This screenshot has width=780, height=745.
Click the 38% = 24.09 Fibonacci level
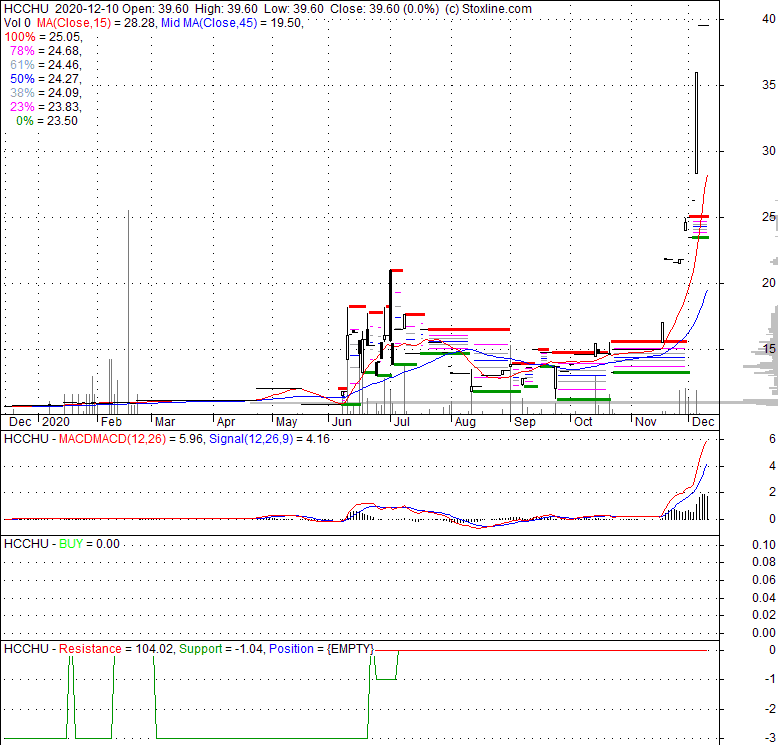46,93
